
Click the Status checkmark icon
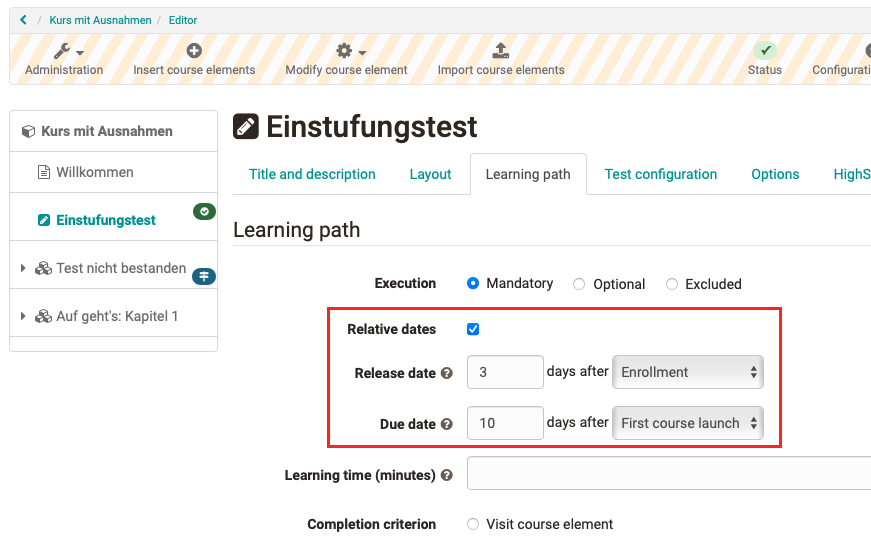[x=765, y=51]
